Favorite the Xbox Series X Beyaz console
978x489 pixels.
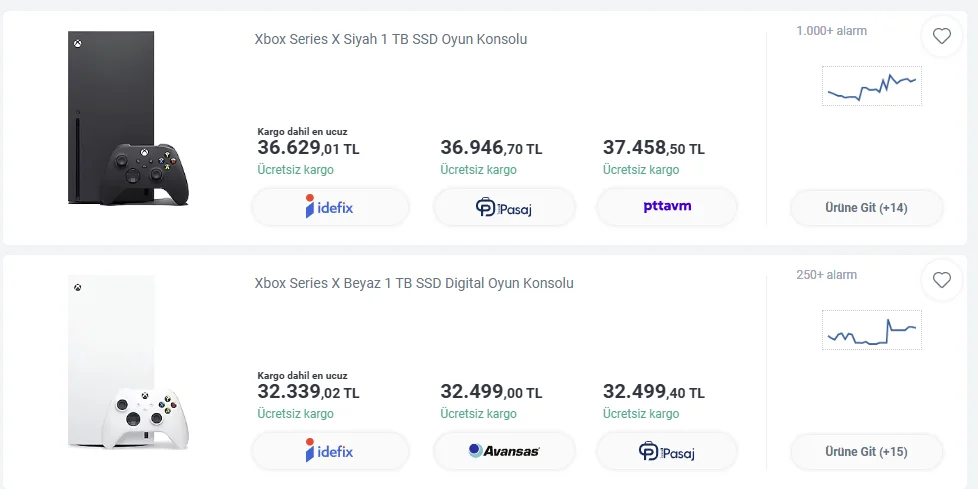[x=941, y=281]
